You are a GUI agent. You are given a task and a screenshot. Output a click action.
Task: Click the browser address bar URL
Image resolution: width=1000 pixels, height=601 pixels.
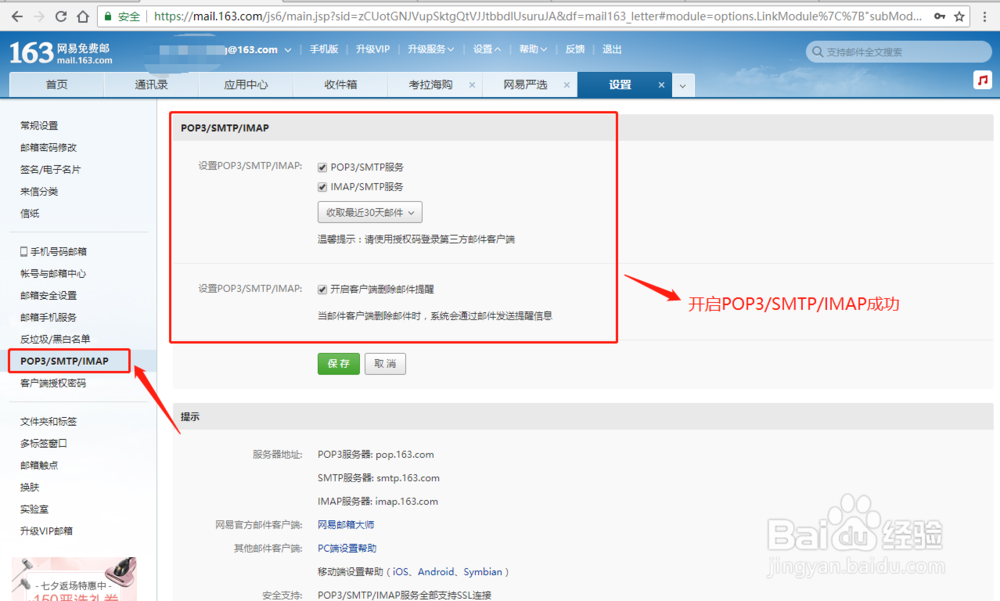[x=538, y=17]
